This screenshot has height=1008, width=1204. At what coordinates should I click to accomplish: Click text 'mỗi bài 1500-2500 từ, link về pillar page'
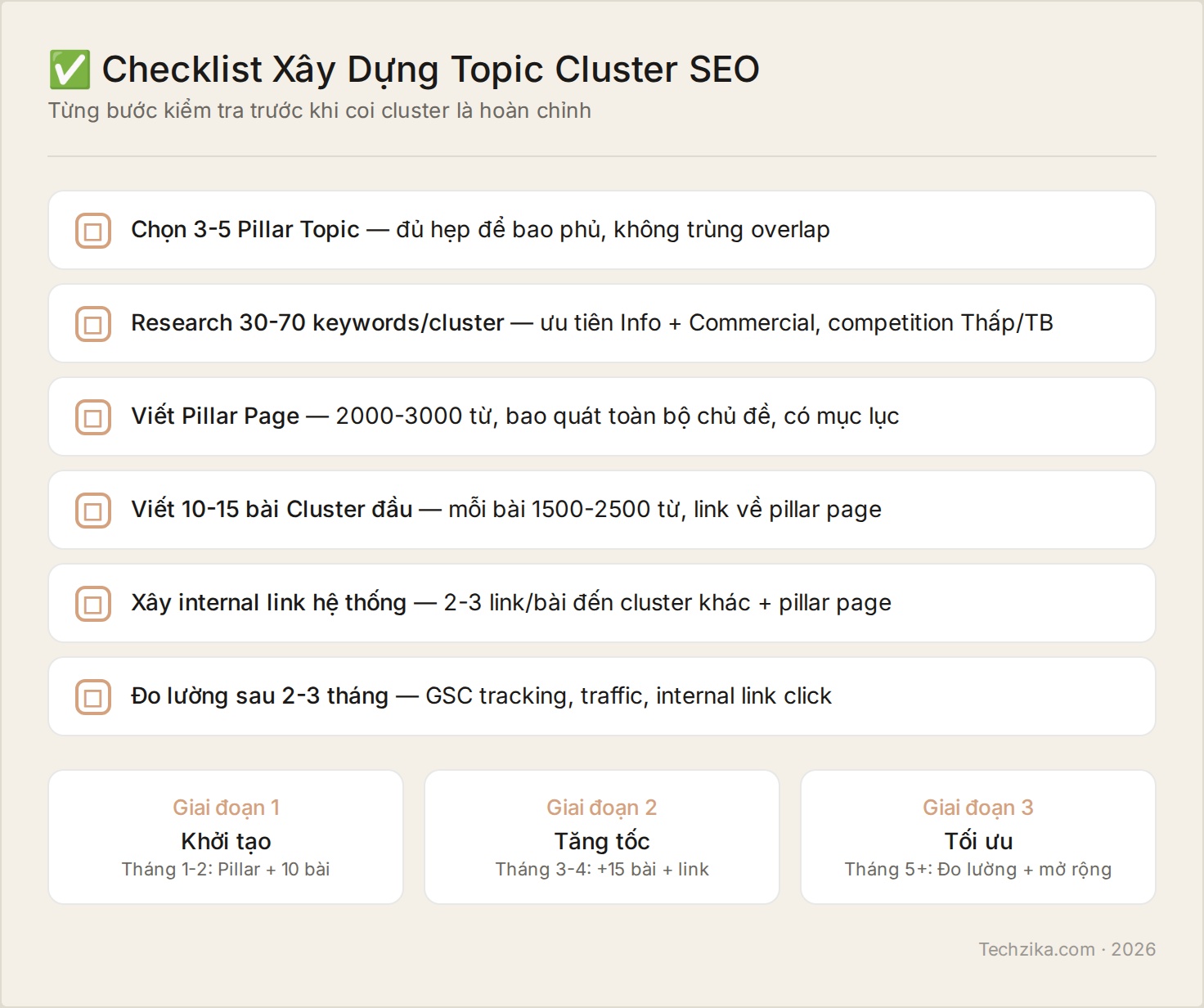coord(665,510)
